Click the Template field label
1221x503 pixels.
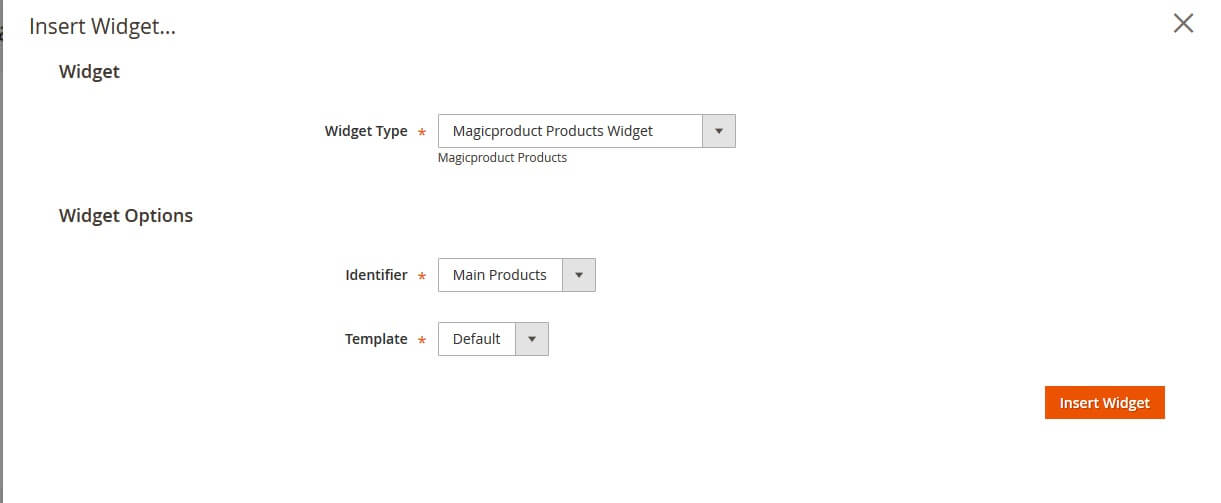376,339
